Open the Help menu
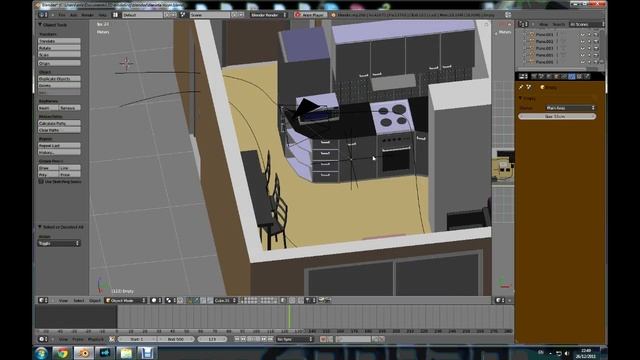 102,15
